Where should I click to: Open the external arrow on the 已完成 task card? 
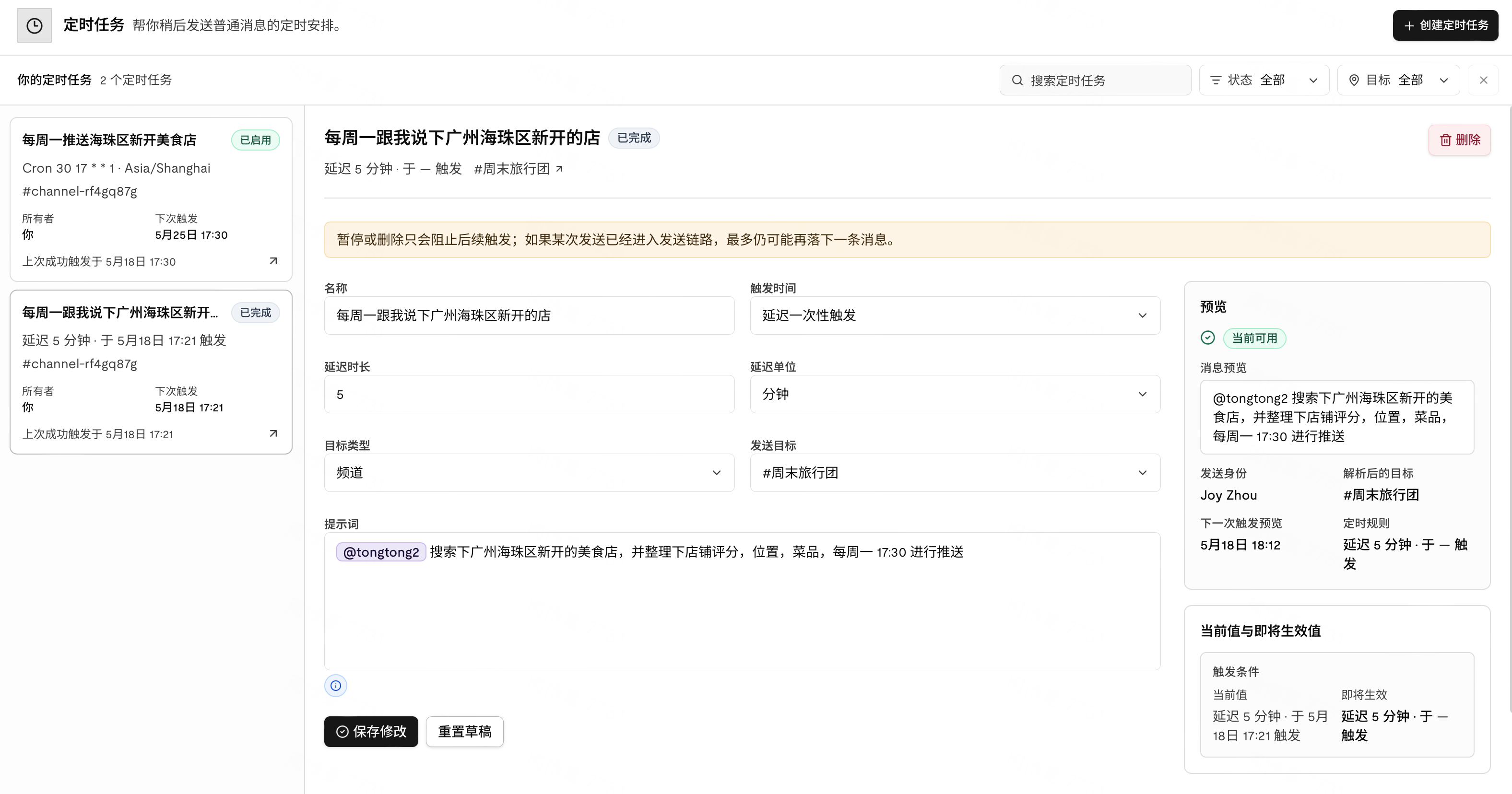273,433
